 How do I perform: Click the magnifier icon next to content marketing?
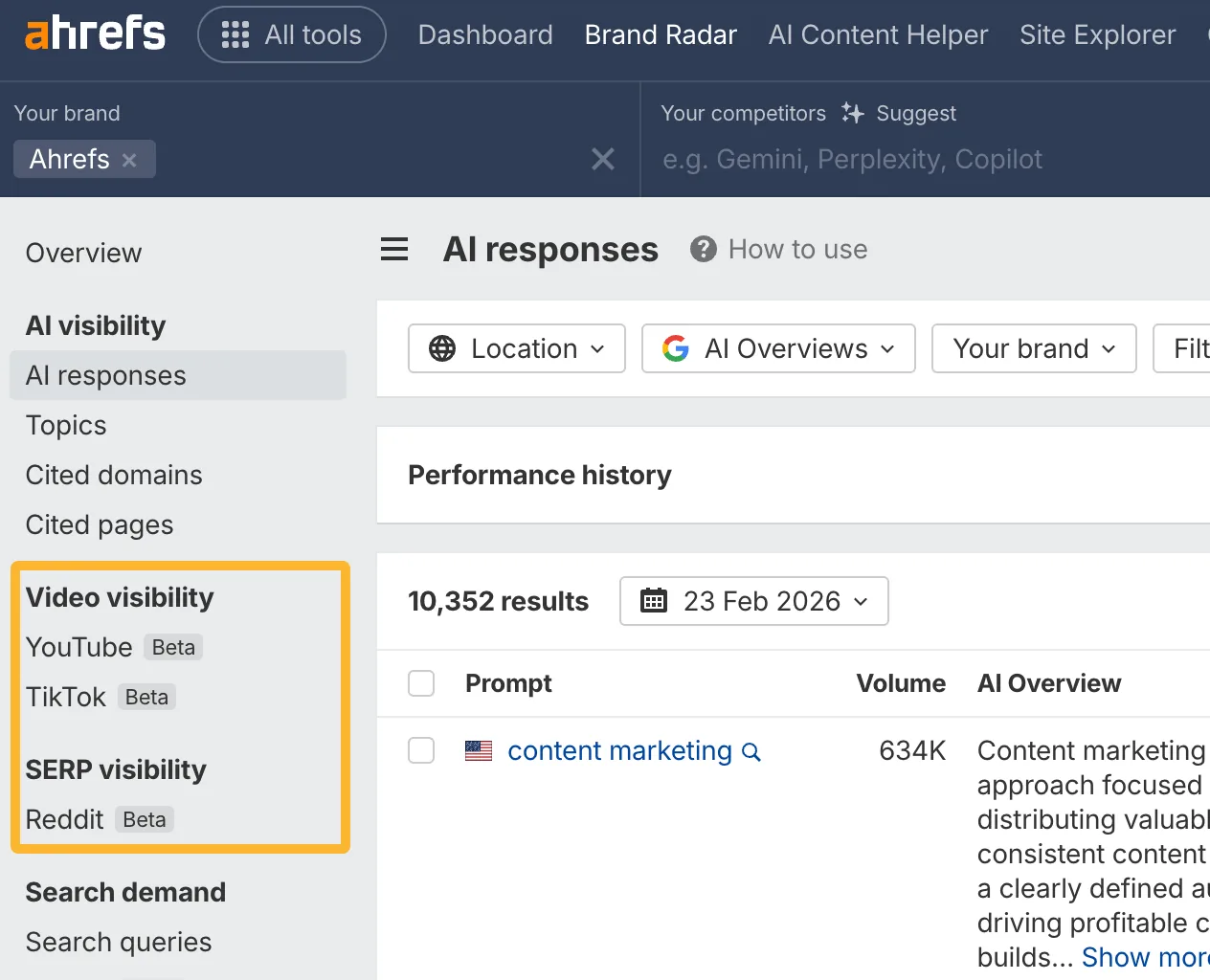(751, 753)
